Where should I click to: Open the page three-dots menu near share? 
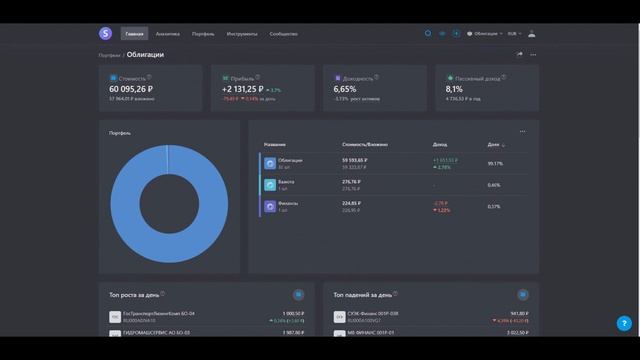533,54
